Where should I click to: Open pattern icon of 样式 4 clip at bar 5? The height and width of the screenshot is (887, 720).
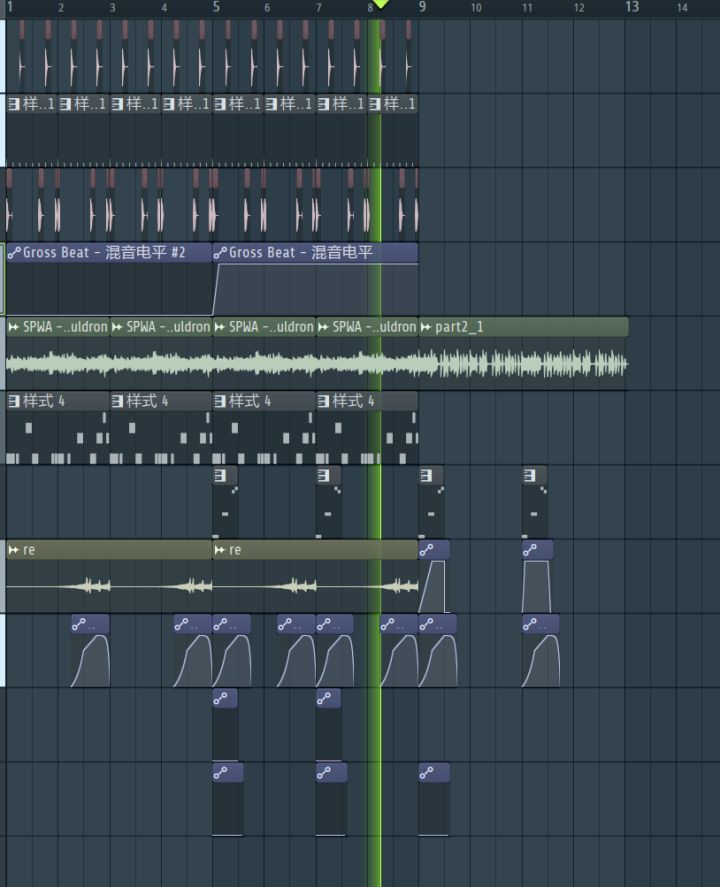tap(220, 402)
